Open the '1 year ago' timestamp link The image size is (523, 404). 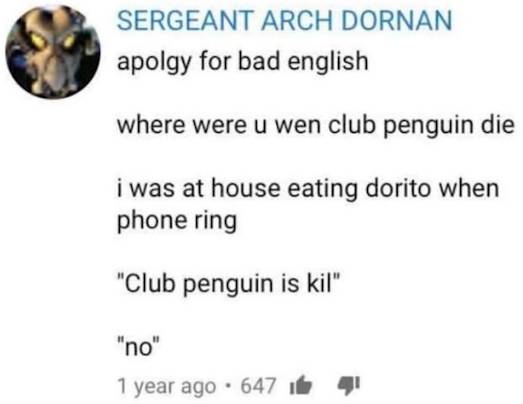(x=167, y=386)
